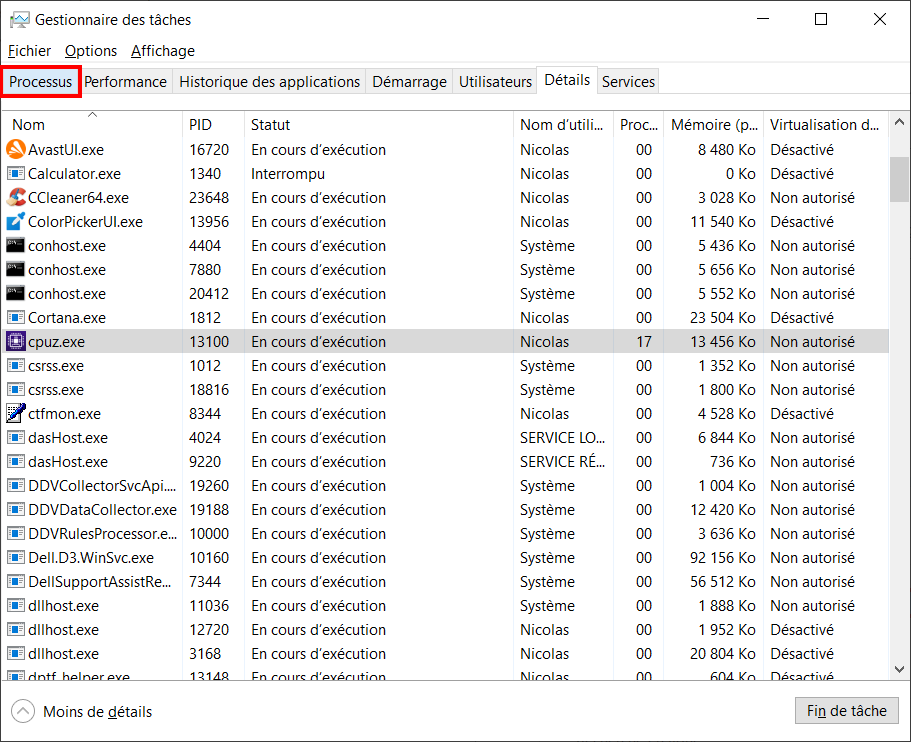
Task: Click the 56 512 Ko memory value
Action: point(723,582)
